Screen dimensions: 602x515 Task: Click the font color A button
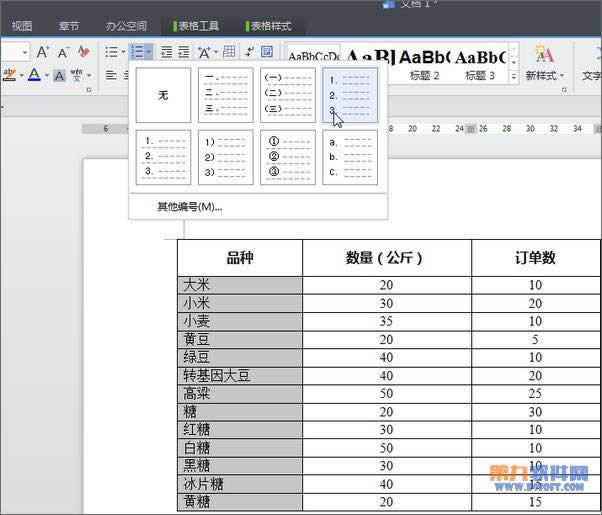[x=34, y=75]
